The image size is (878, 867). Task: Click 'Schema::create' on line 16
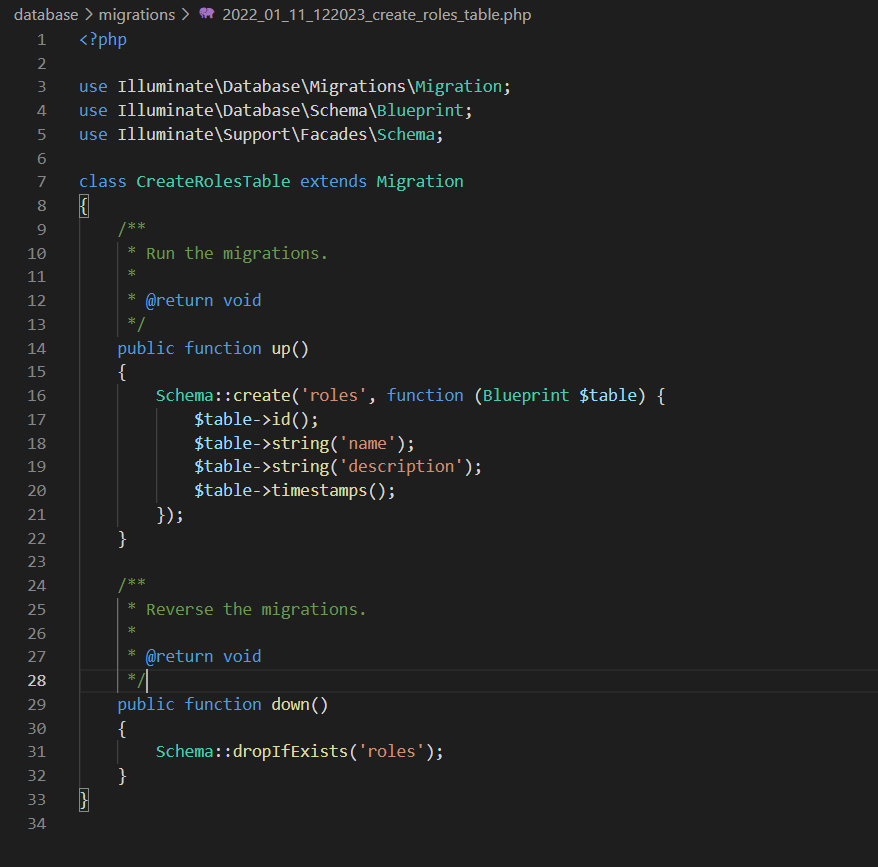coord(223,395)
